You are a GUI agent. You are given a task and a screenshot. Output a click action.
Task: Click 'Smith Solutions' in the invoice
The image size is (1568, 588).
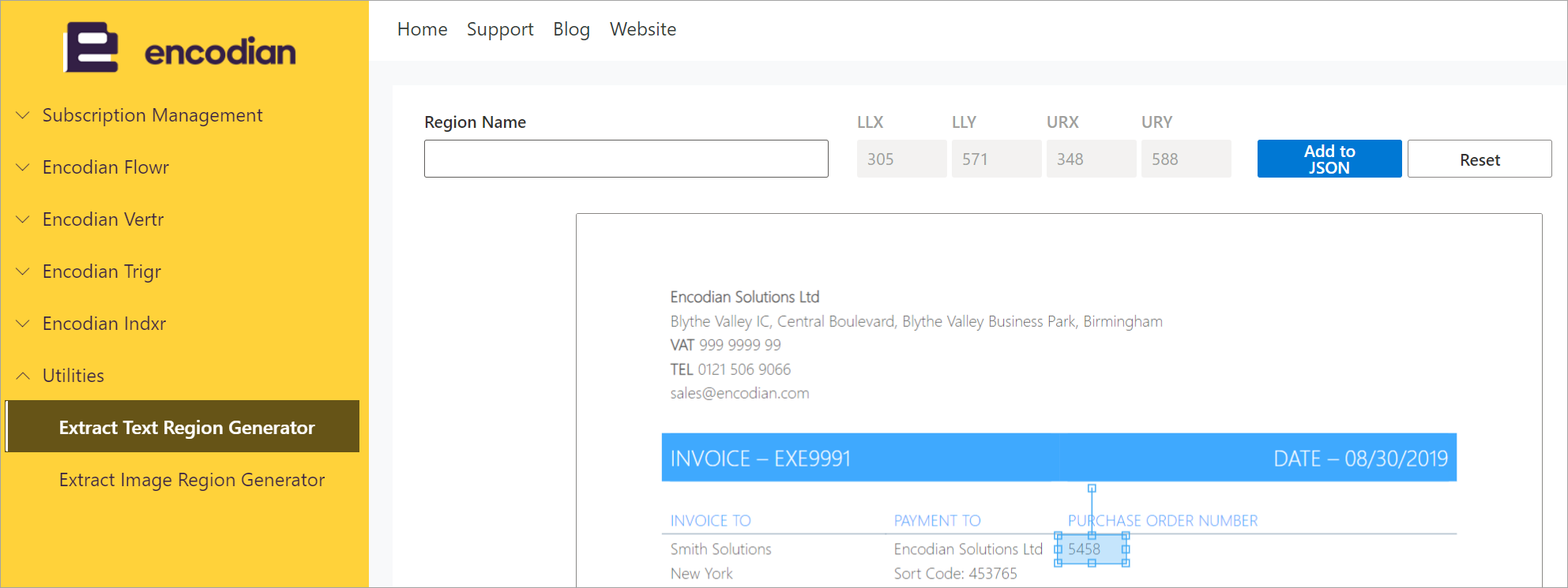(x=720, y=549)
